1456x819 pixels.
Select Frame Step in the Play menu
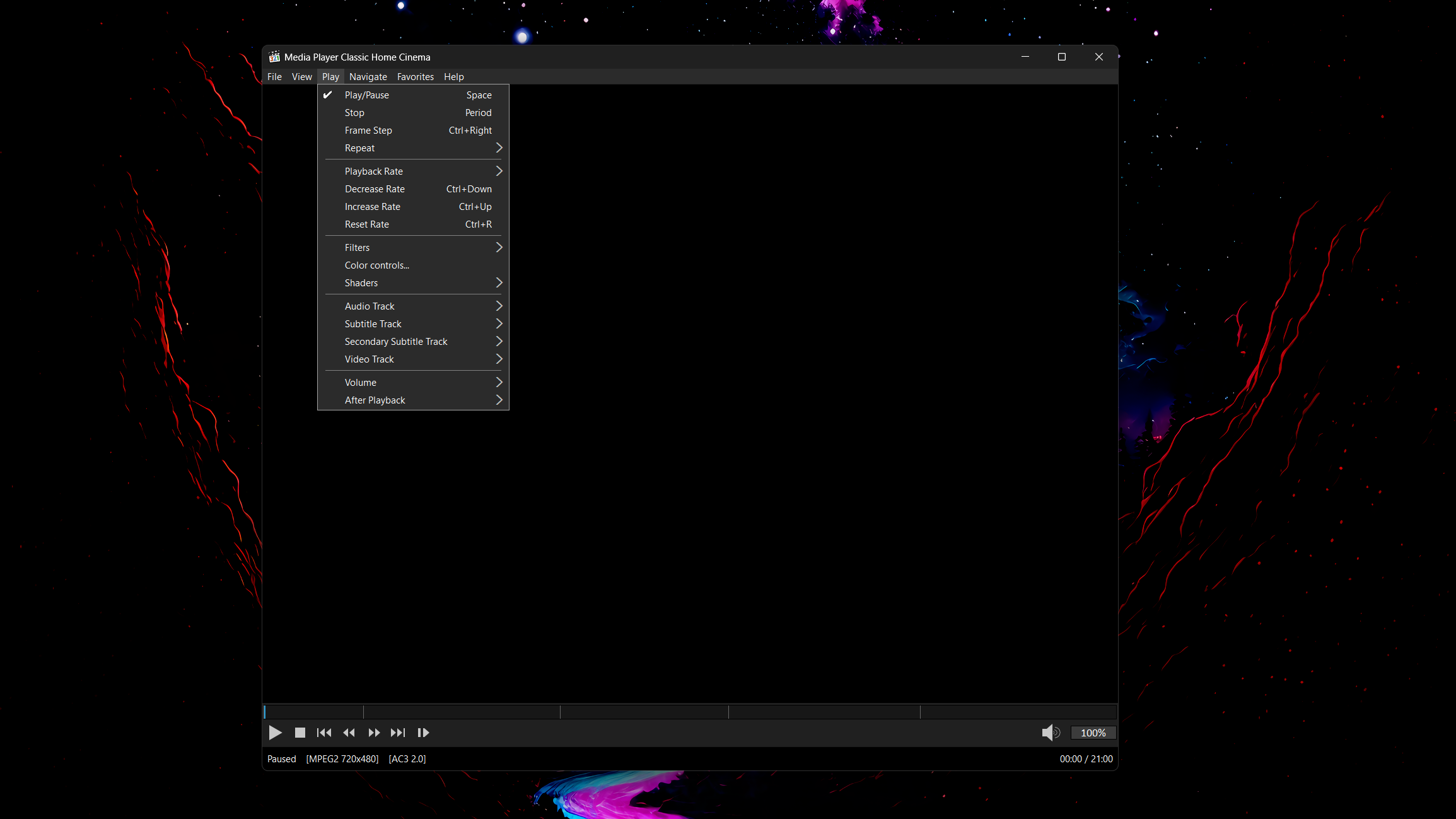(413, 131)
